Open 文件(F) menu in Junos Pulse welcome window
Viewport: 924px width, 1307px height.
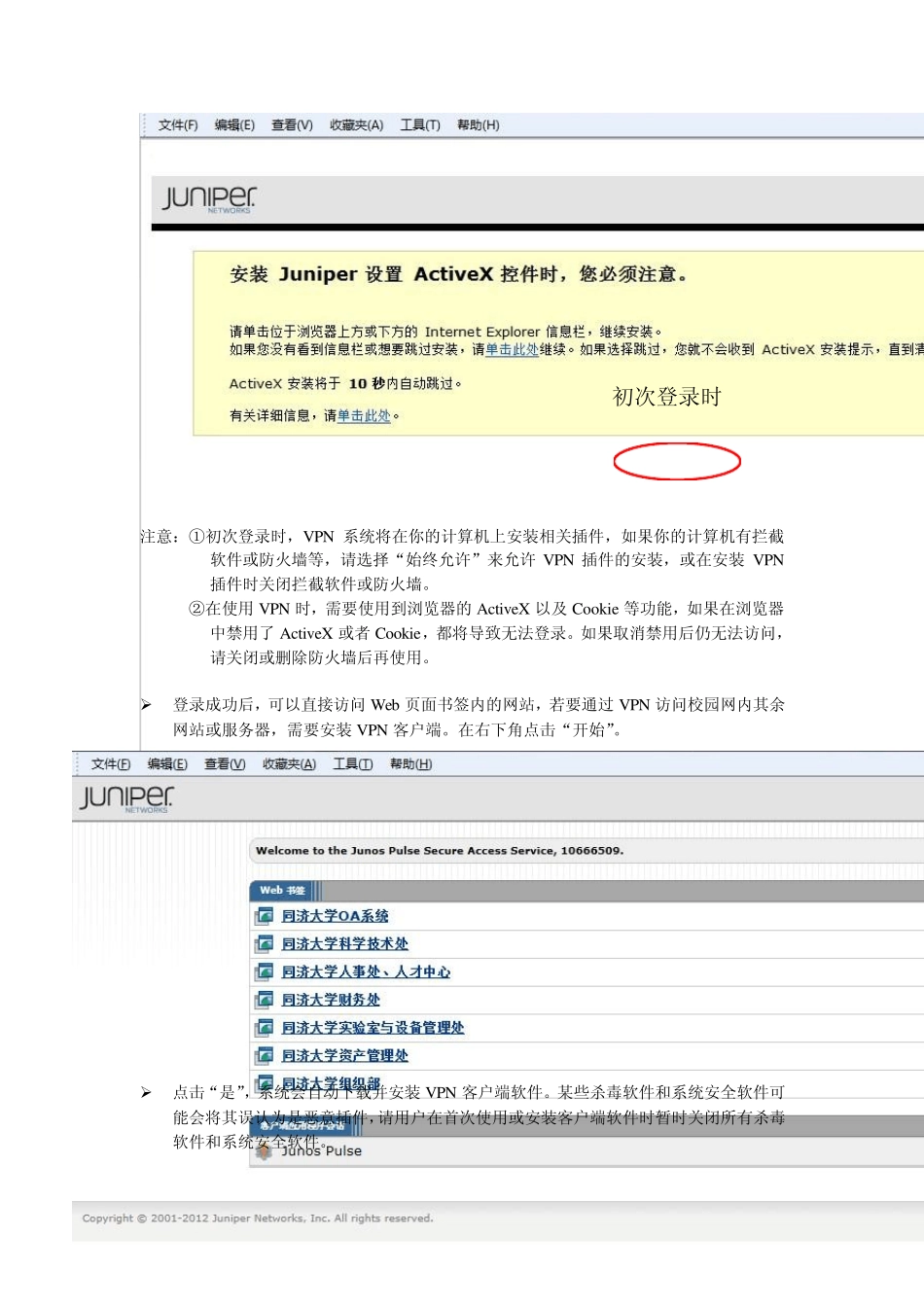tap(111, 764)
